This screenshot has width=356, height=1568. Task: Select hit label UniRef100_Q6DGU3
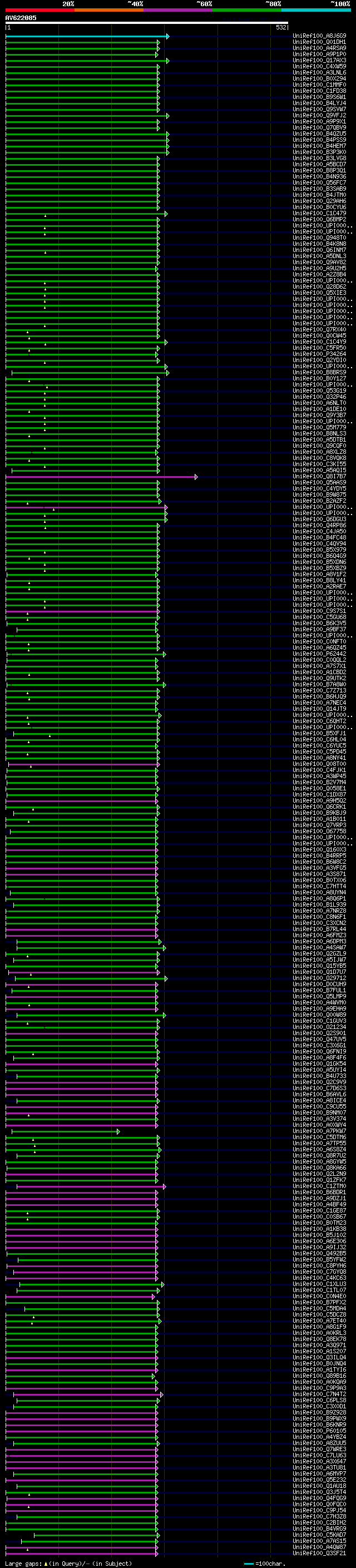pyautogui.click(x=319, y=519)
